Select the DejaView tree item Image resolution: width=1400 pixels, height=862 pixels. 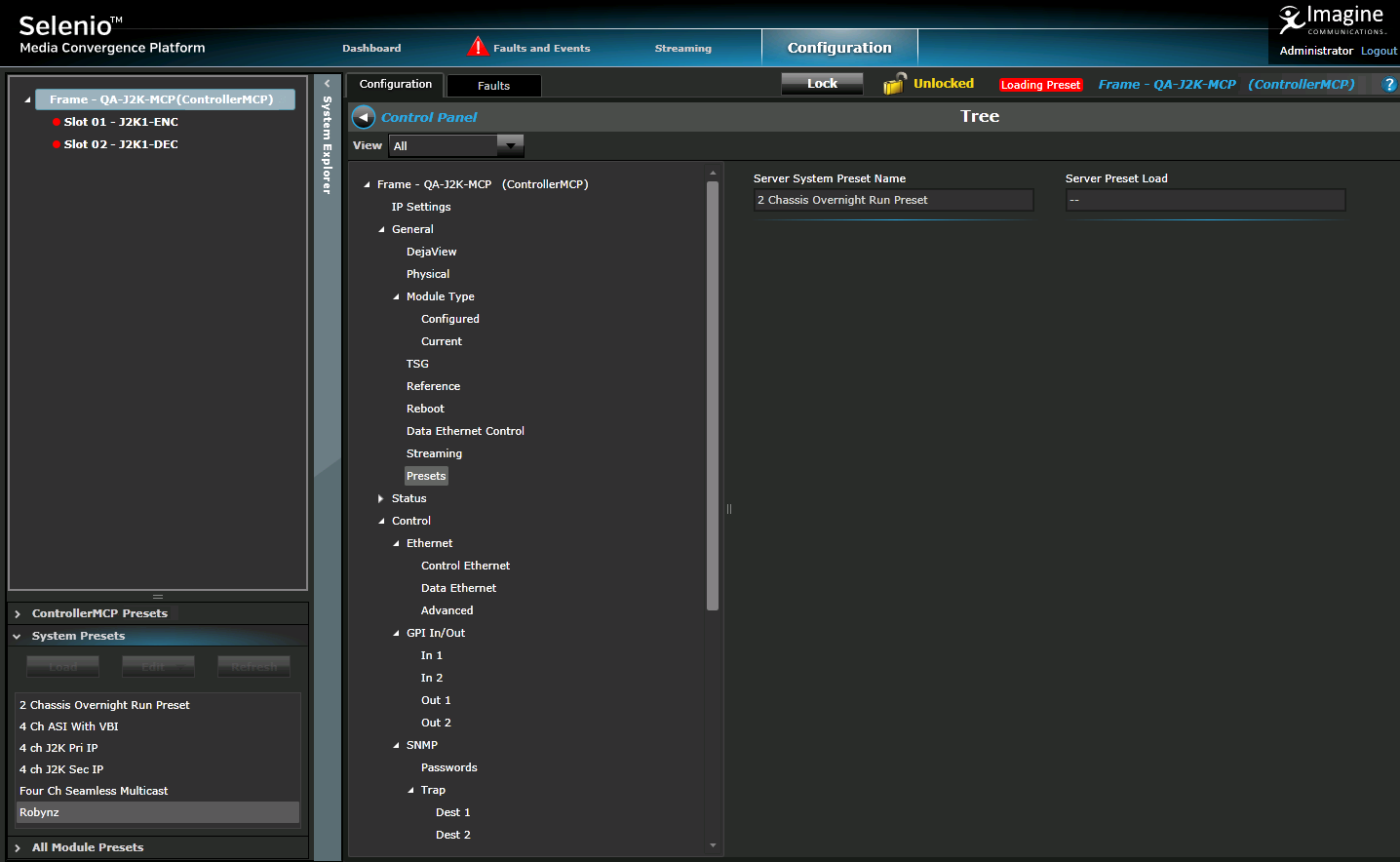tap(431, 252)
